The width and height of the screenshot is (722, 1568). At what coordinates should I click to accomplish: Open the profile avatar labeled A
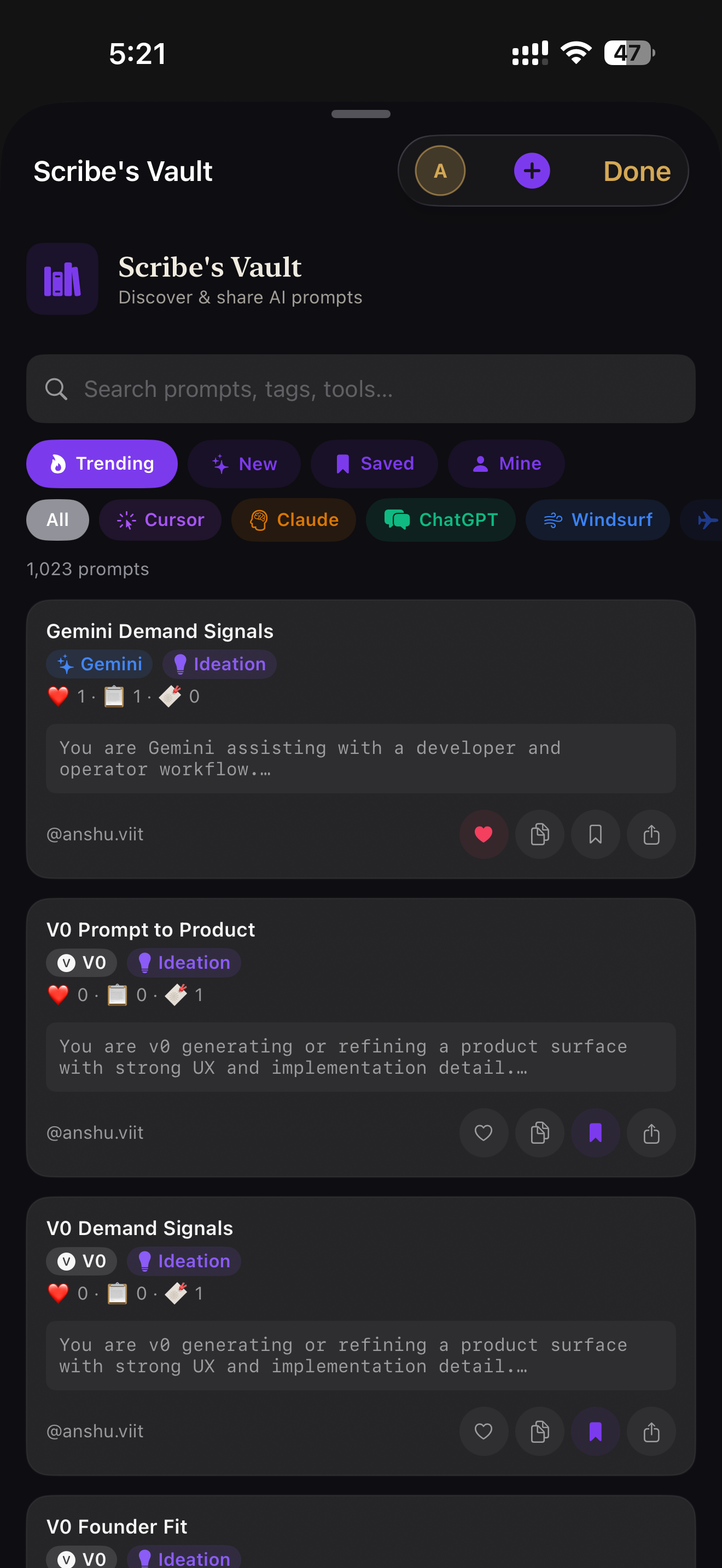[440, 171]
